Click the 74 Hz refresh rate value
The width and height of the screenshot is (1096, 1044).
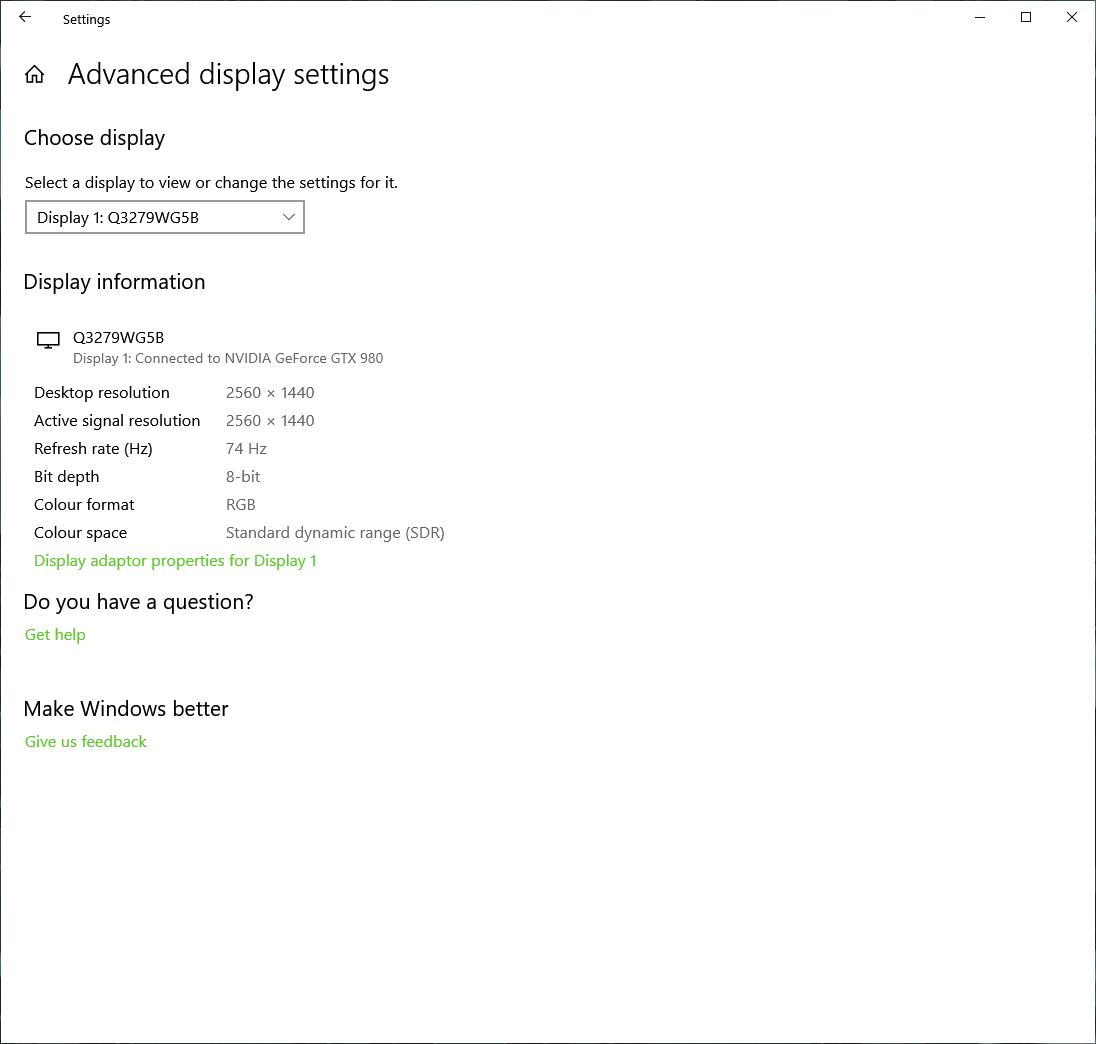click(x=246, y=449)
